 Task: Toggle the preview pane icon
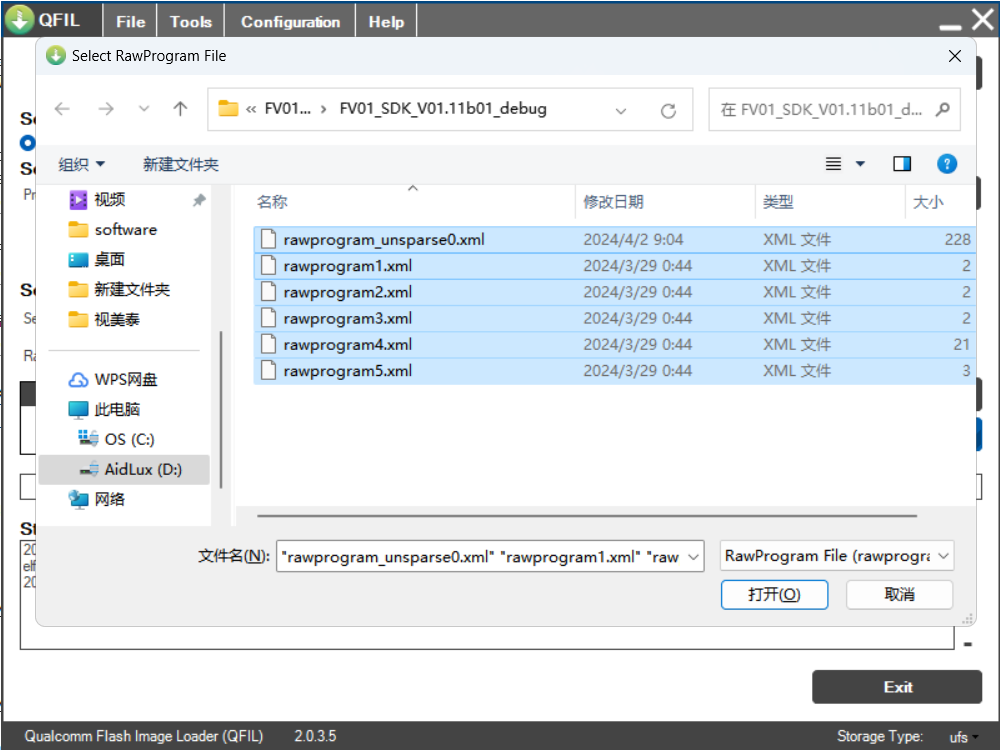pyautogui.click(x=902, y=164)
